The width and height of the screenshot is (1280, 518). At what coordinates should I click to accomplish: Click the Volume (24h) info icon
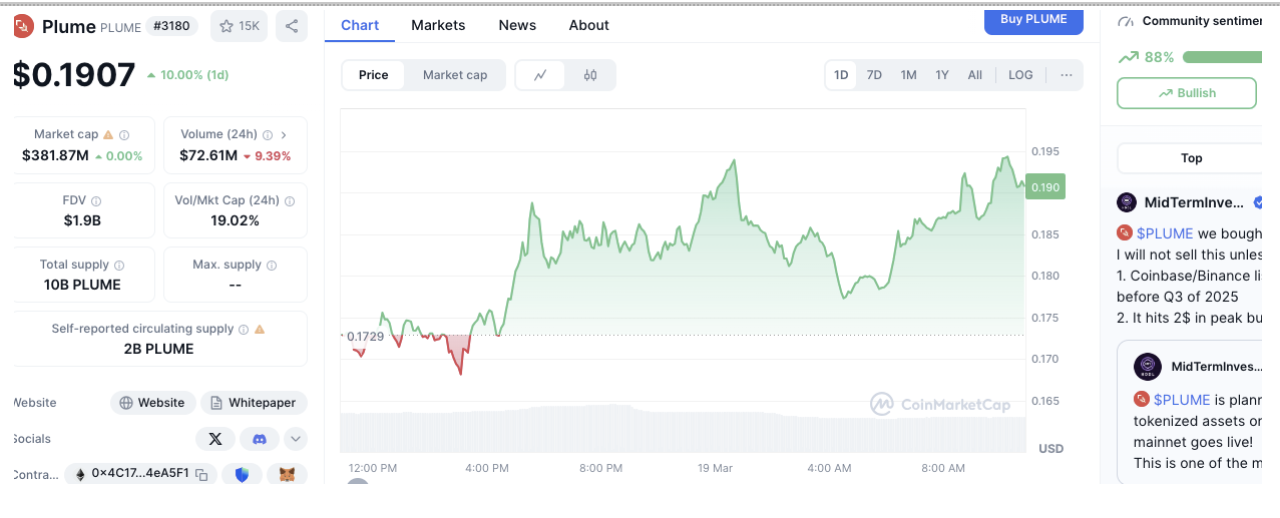point(266,134)
